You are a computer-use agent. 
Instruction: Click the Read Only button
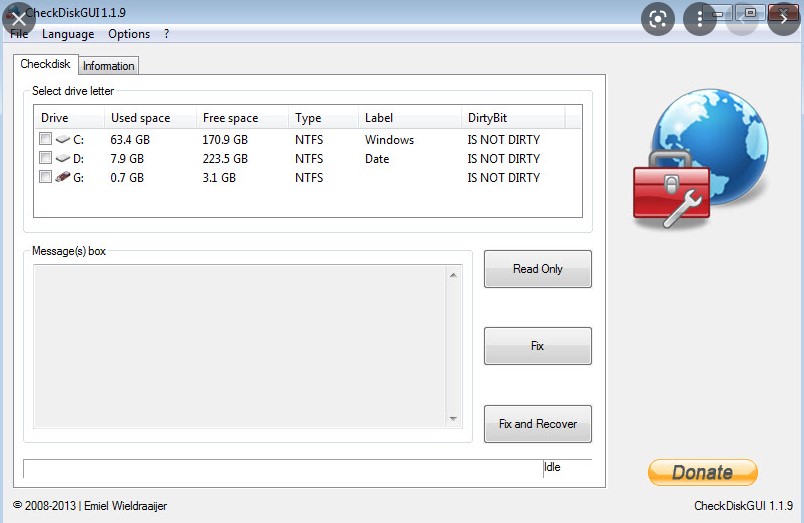pos(538,269)
